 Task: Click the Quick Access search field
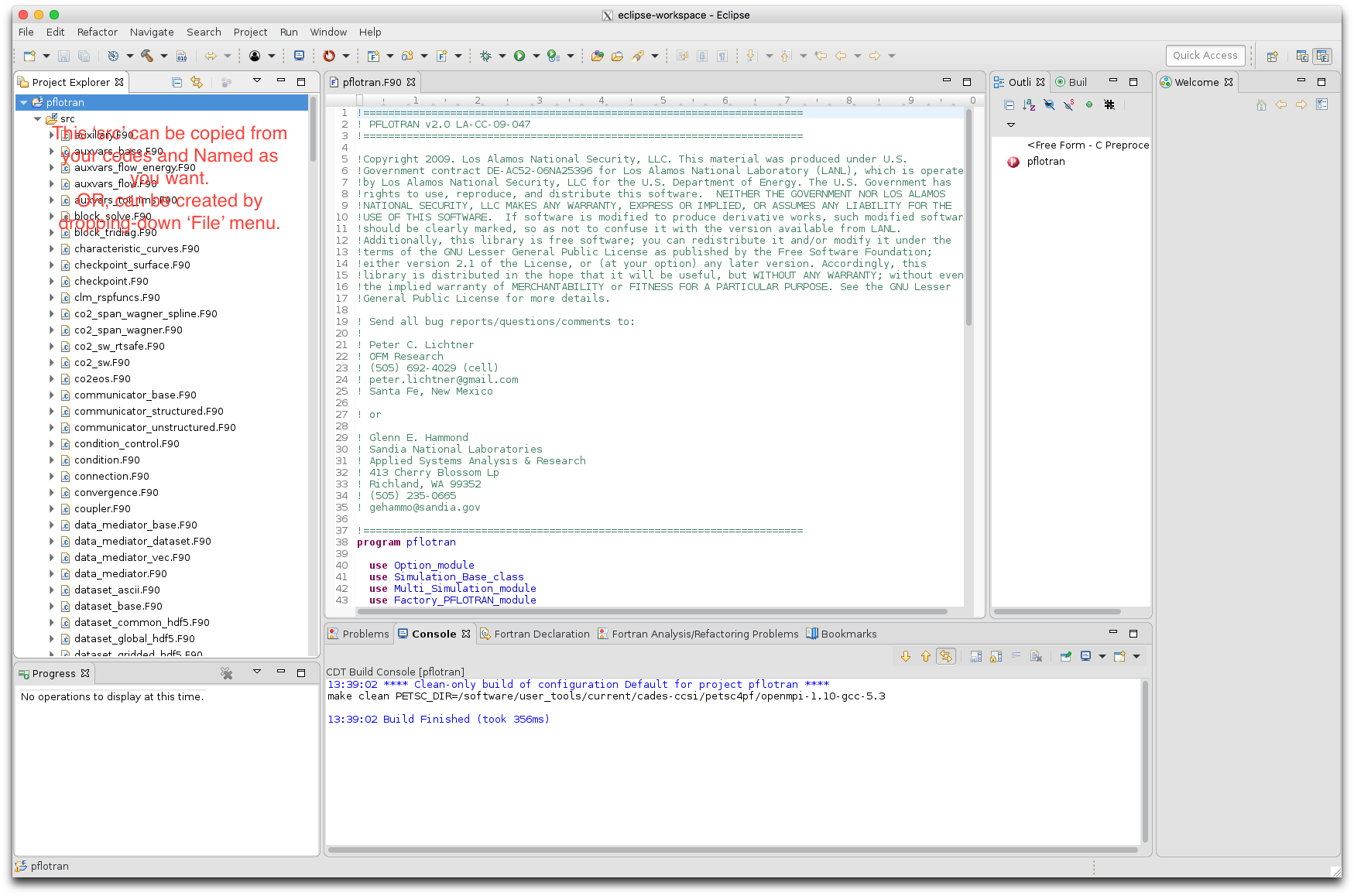1205,56
